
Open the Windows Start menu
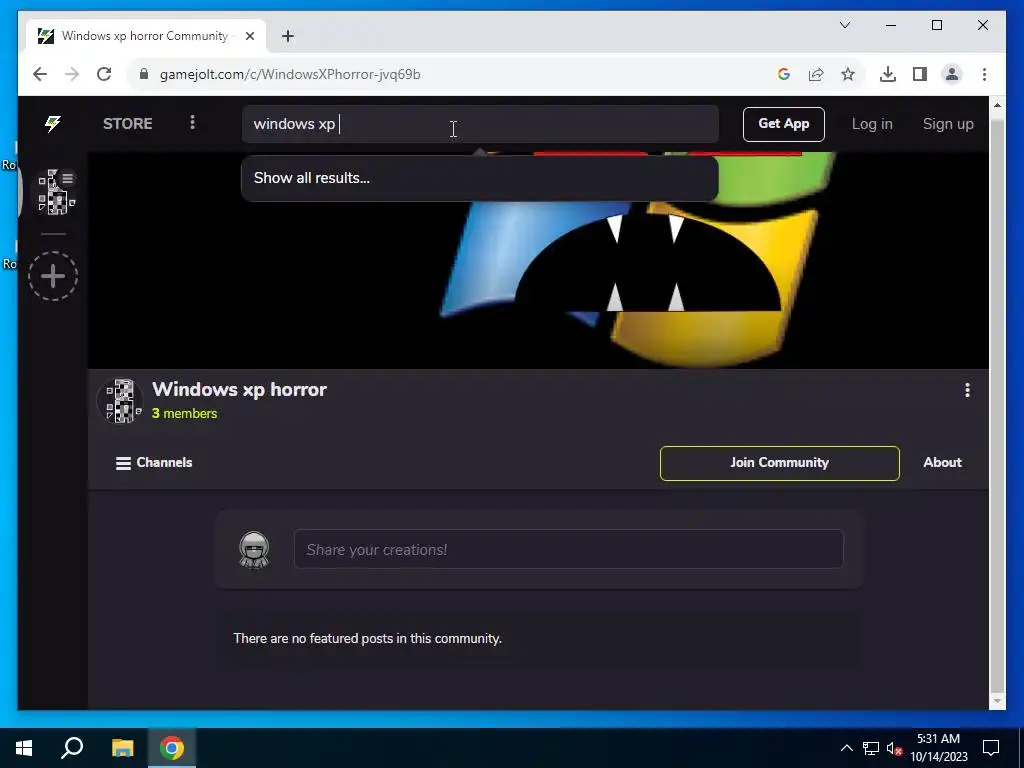point(24,748)
